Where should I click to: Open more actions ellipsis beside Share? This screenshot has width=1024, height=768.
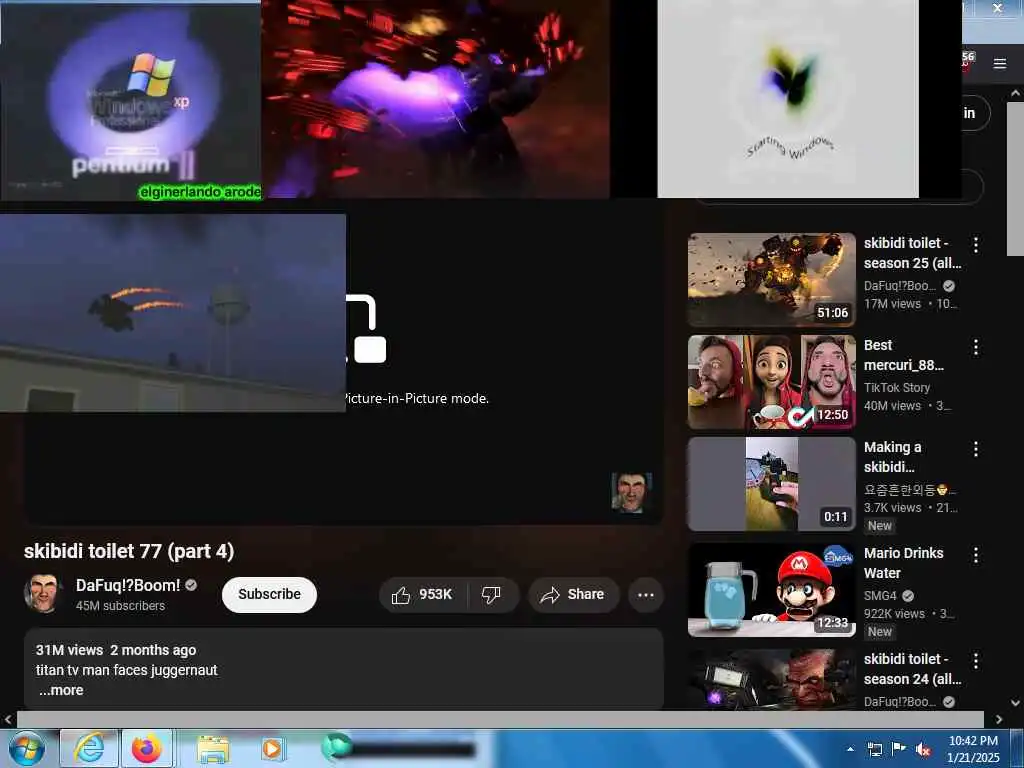click(646, 595)
